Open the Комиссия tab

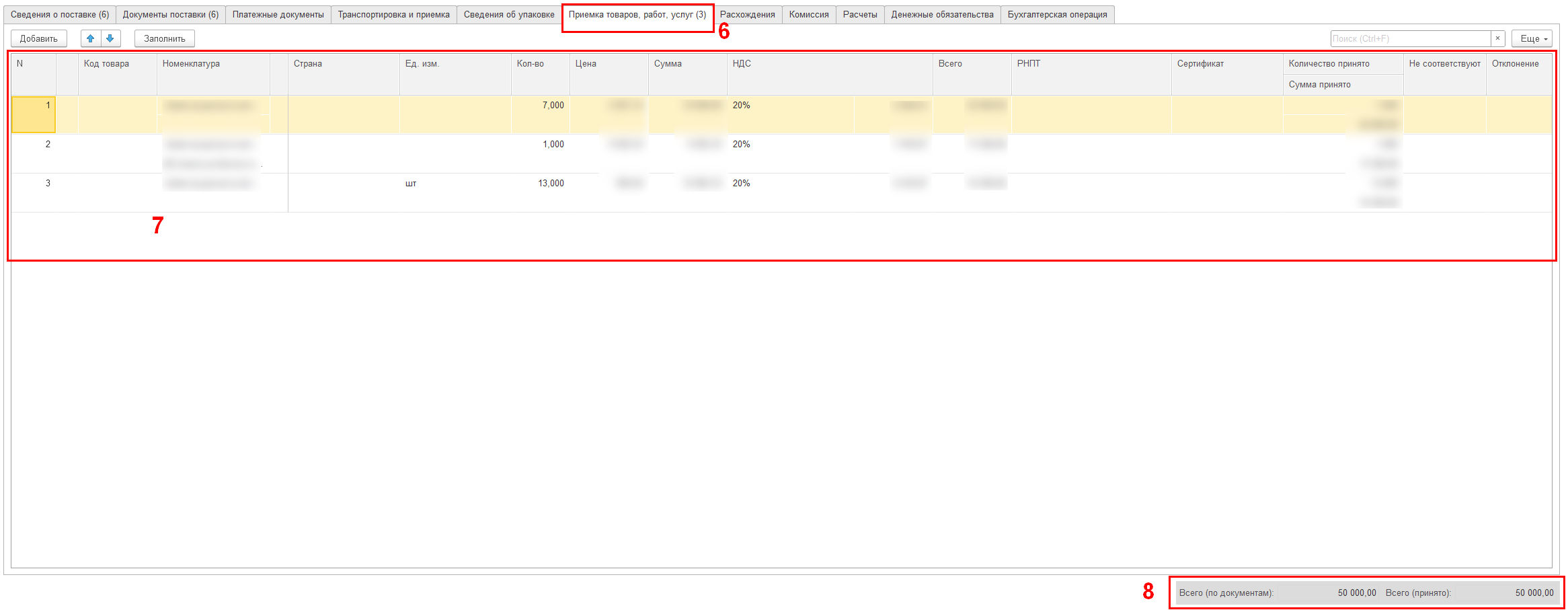click(x=808, y=15)
